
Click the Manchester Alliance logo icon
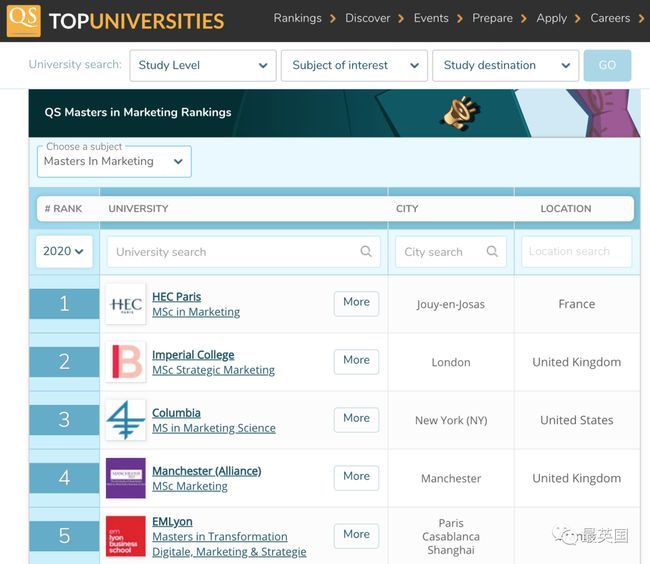tap(125, 478)
